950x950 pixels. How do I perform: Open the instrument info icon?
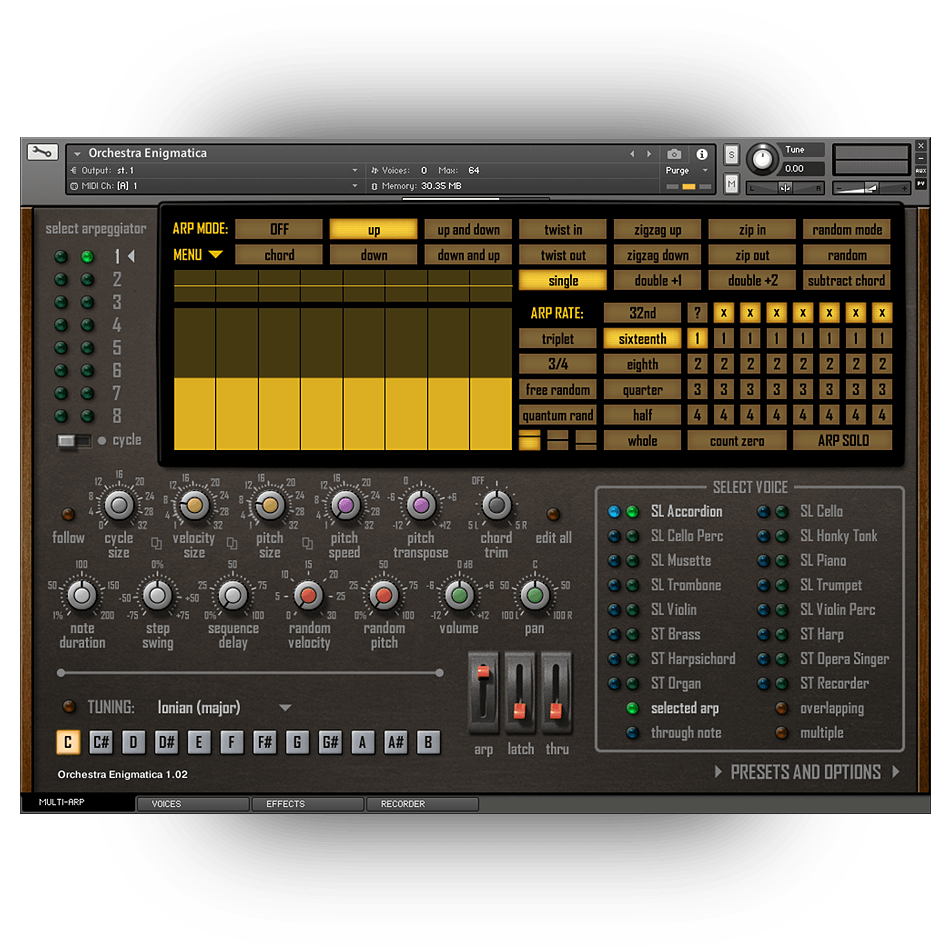click(x=702, y=154)
